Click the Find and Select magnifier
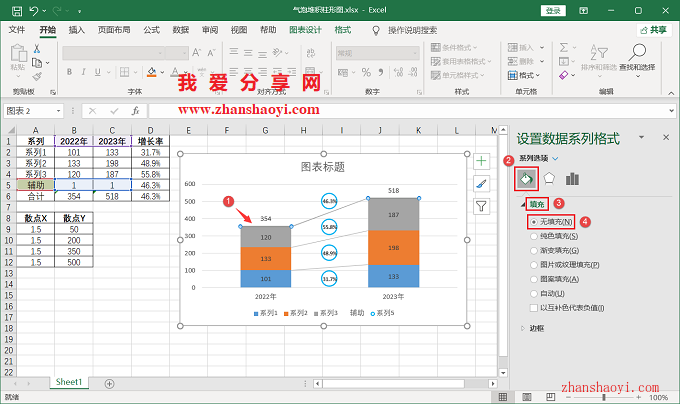680x404 pixels. 637,53
